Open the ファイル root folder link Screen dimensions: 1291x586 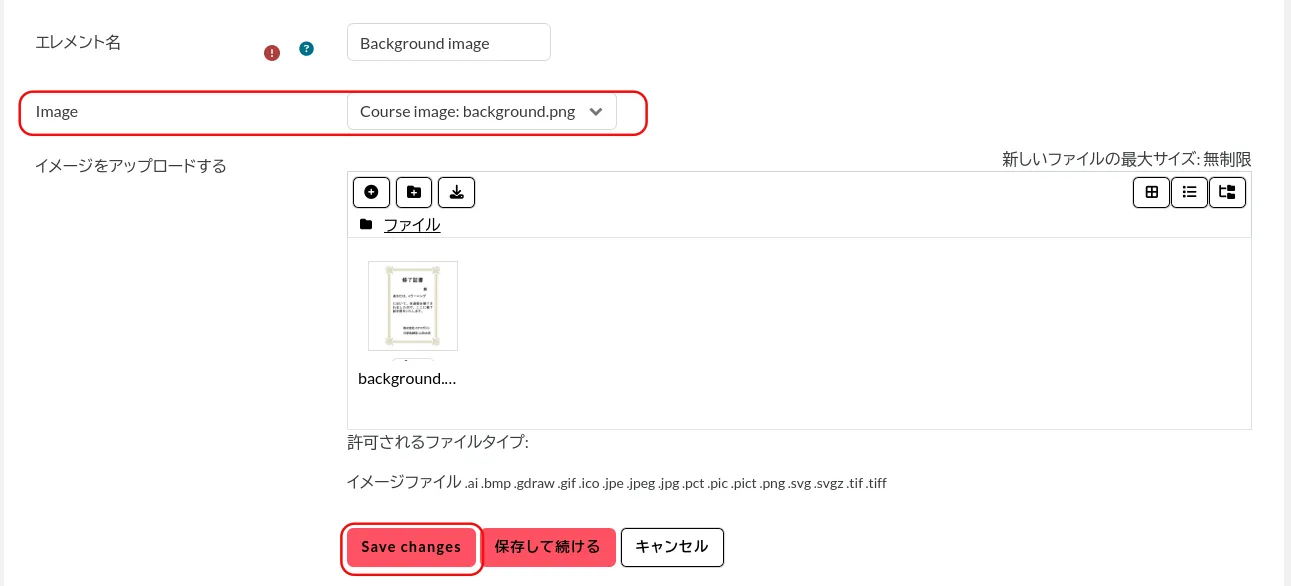[x=412, y=225]
